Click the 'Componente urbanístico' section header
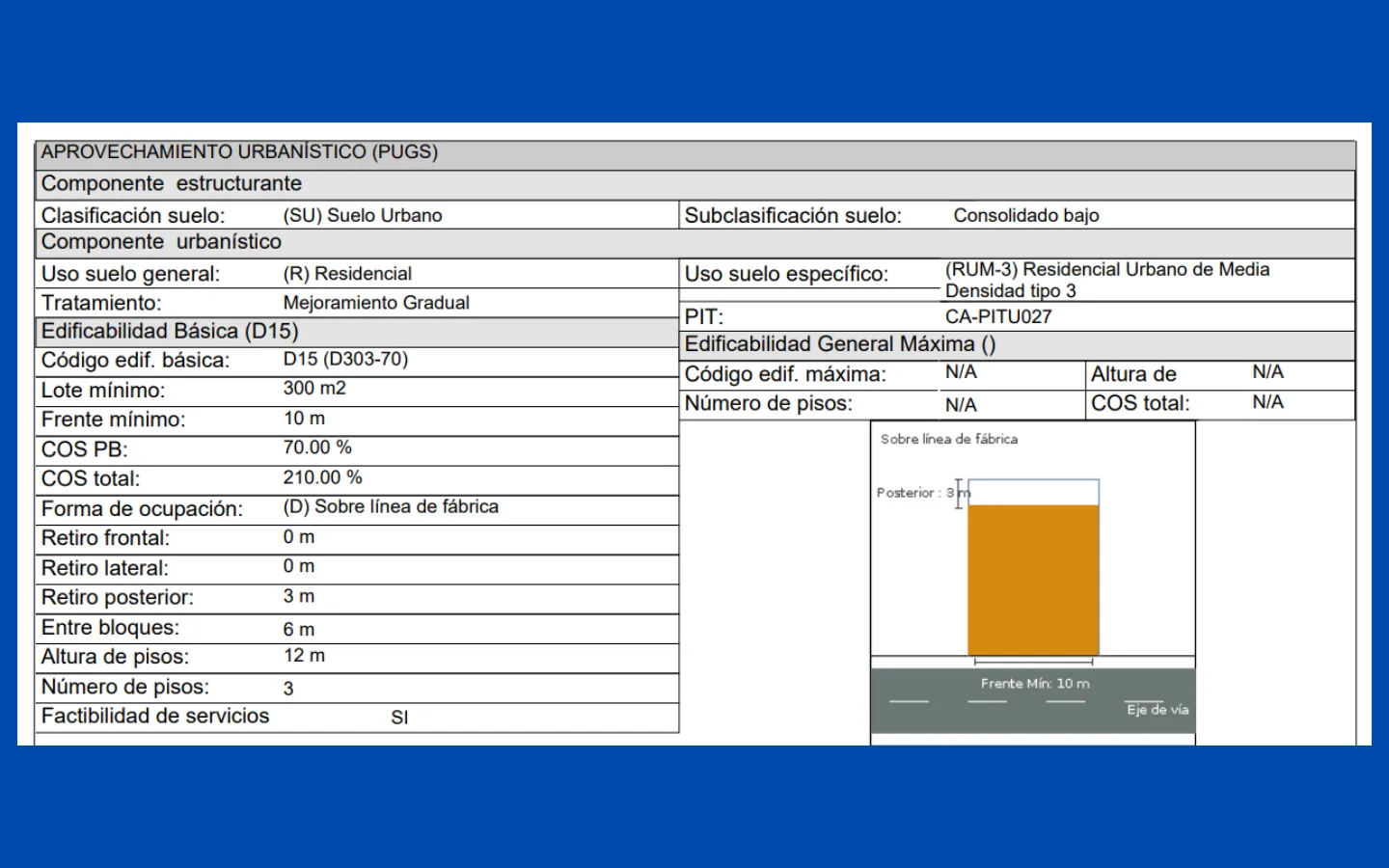This screenshot has width=1389, height=868. click(x=161, y=242)
